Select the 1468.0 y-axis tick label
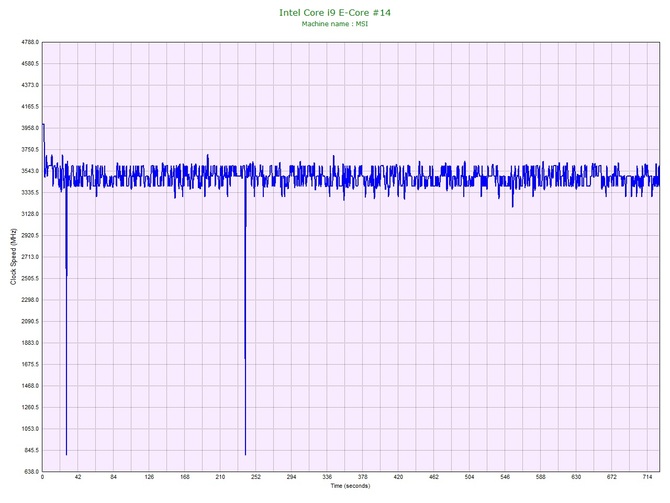670x503 pixels. click(30, 386)
